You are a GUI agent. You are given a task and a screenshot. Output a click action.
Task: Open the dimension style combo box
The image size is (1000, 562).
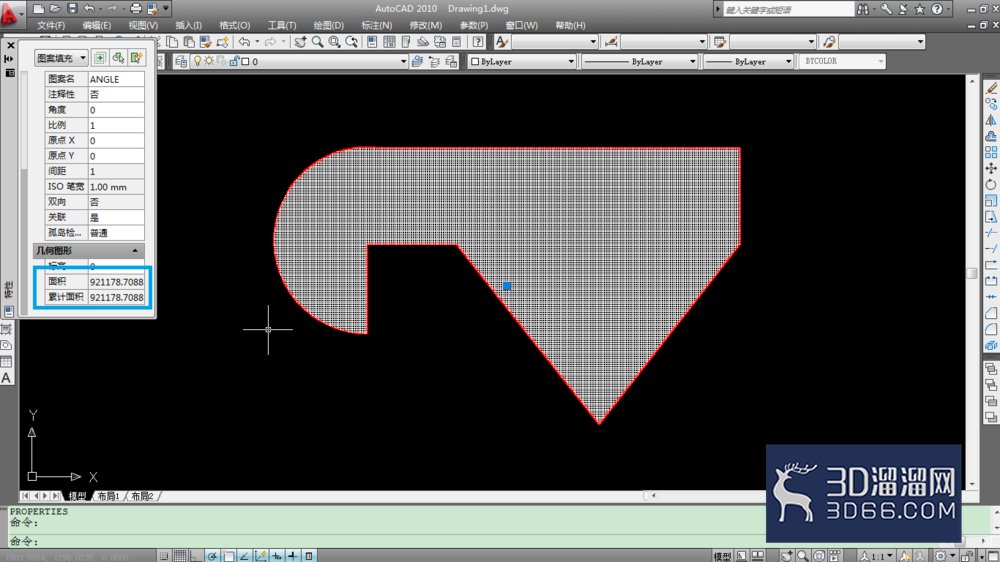coord(664,42)
